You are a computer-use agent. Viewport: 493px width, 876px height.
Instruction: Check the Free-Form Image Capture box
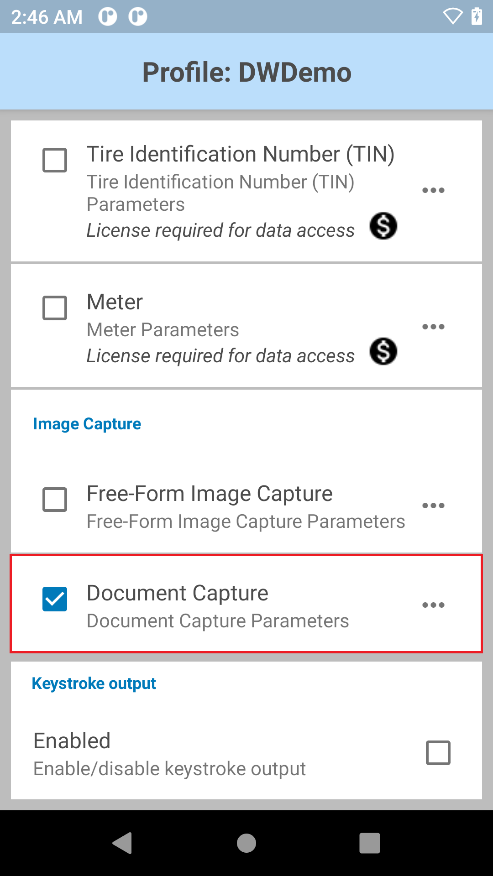click(x=55, y=499)
